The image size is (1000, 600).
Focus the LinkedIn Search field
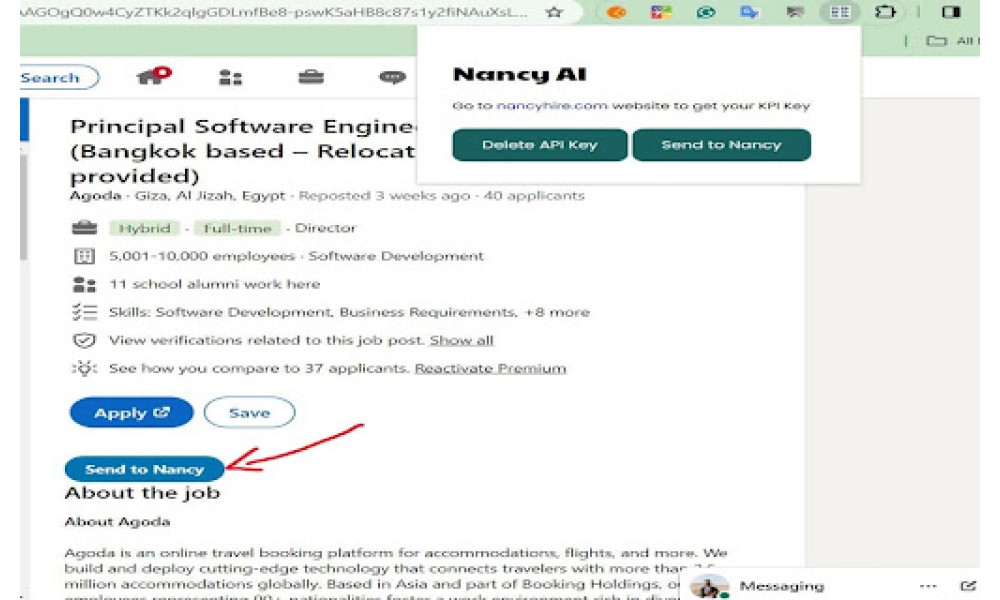tap(59, 77)
